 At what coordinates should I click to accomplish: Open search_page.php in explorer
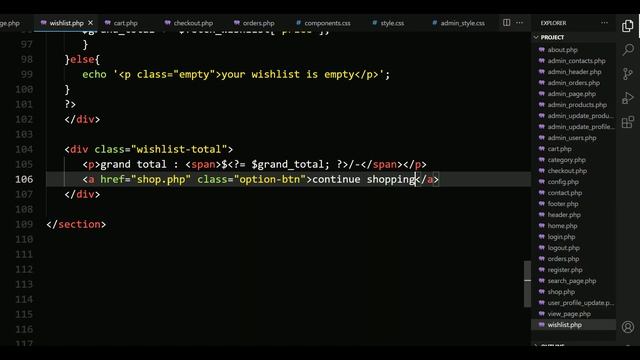(x=571, y=281)
